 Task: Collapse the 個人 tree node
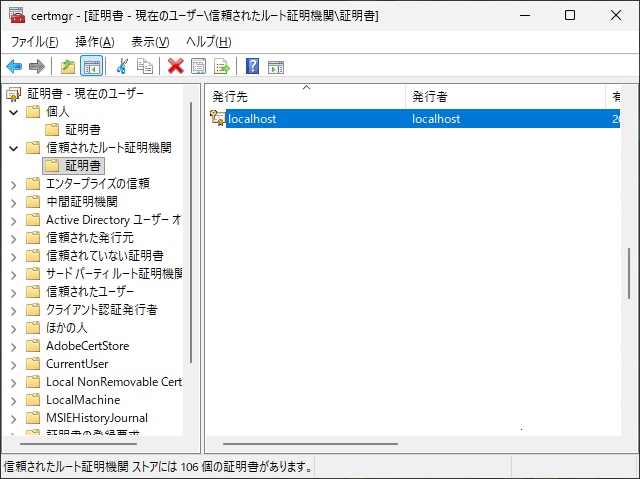[x=14, y=111]
